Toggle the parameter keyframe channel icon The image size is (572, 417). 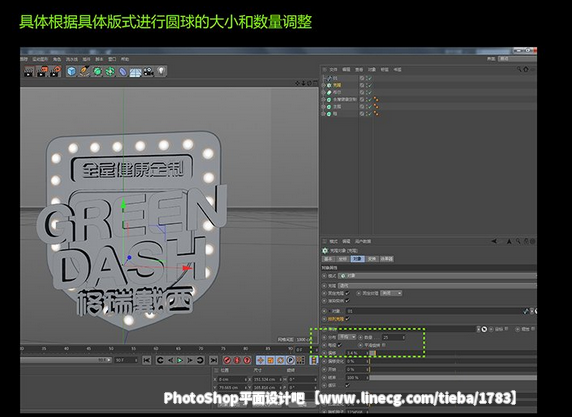point(290,360)
